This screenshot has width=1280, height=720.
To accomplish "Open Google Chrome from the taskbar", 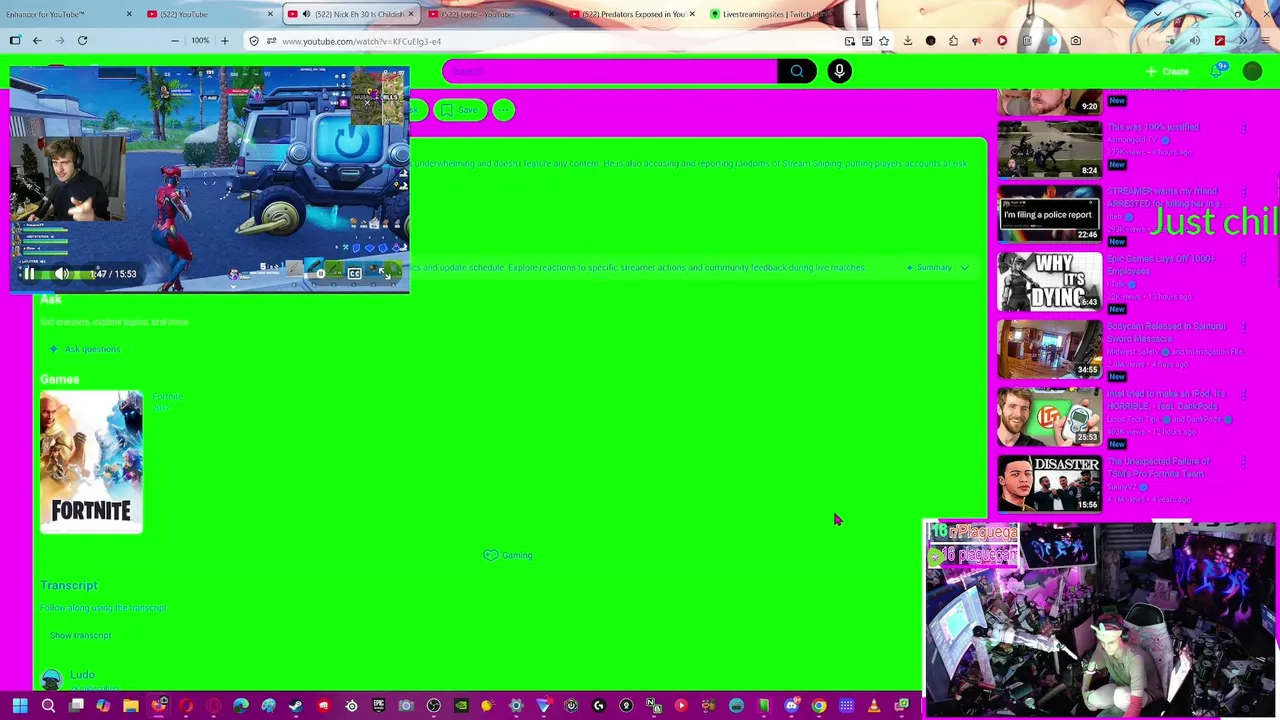I will 819,707.
